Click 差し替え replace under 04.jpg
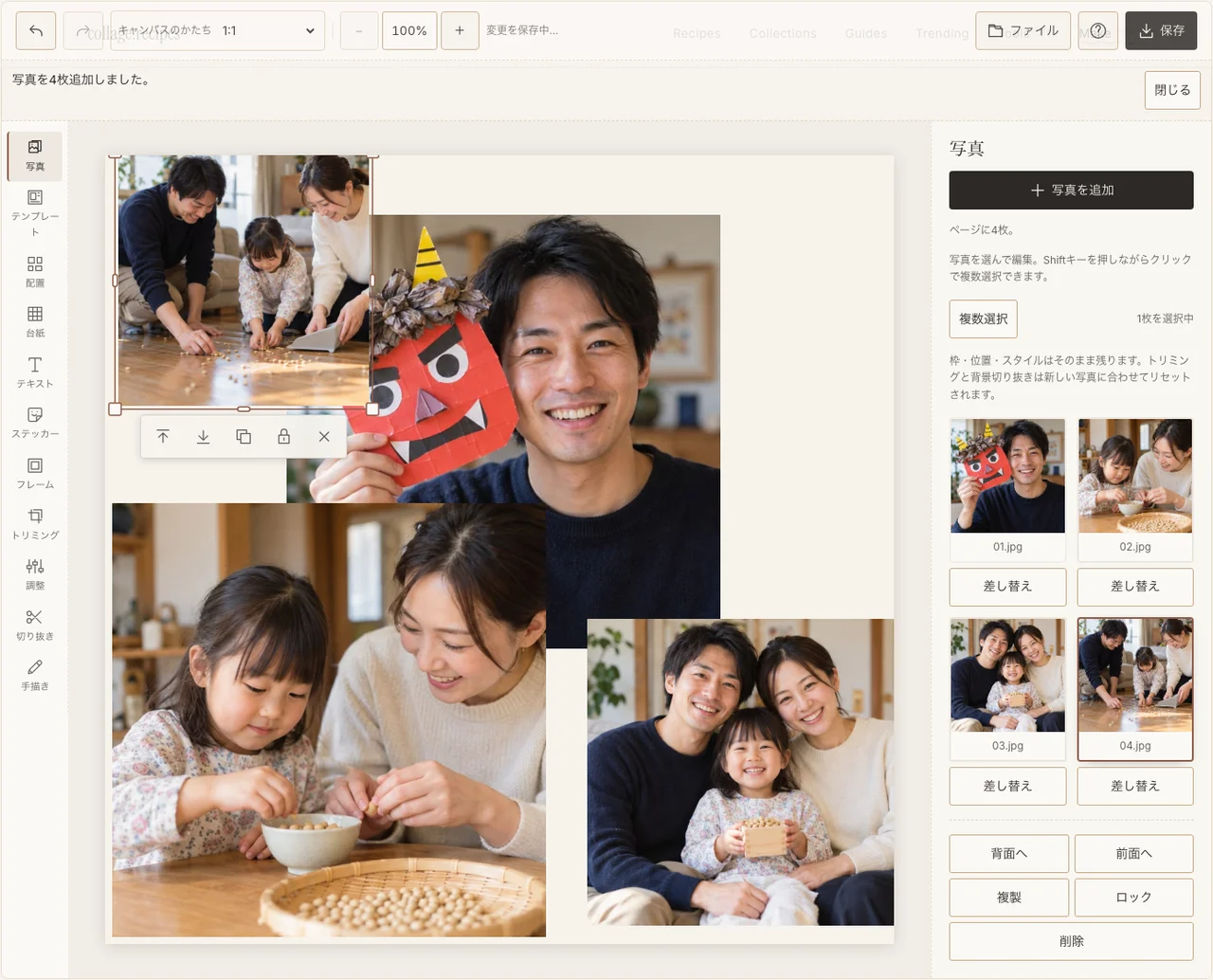 [x=1135, y=787]
